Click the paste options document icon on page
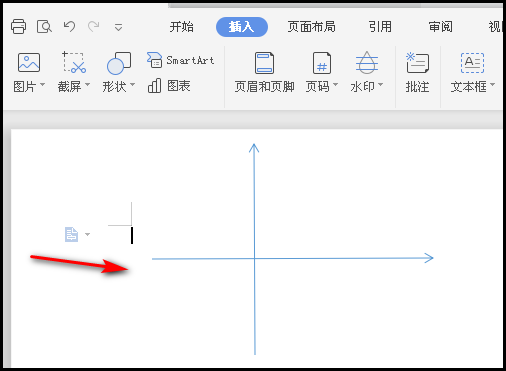 71,234
